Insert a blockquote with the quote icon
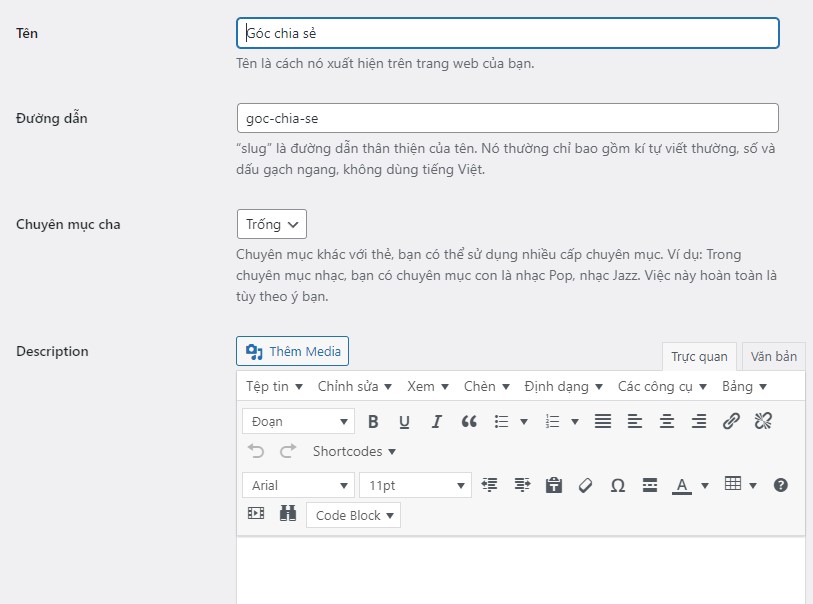813x604 pixels. [469, 422]
